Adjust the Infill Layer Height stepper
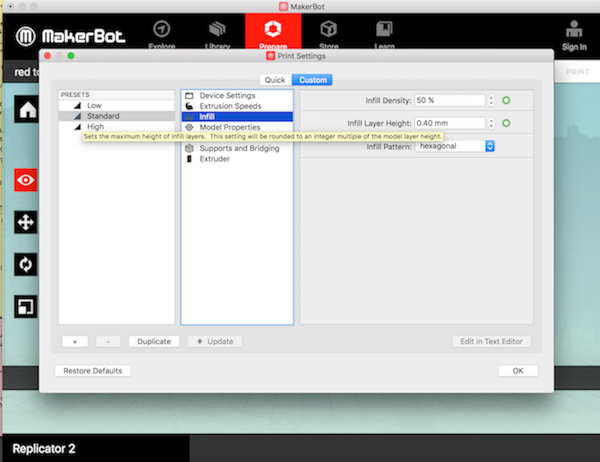This screenshot has width=600, height=462. click(x=491, y=123)
